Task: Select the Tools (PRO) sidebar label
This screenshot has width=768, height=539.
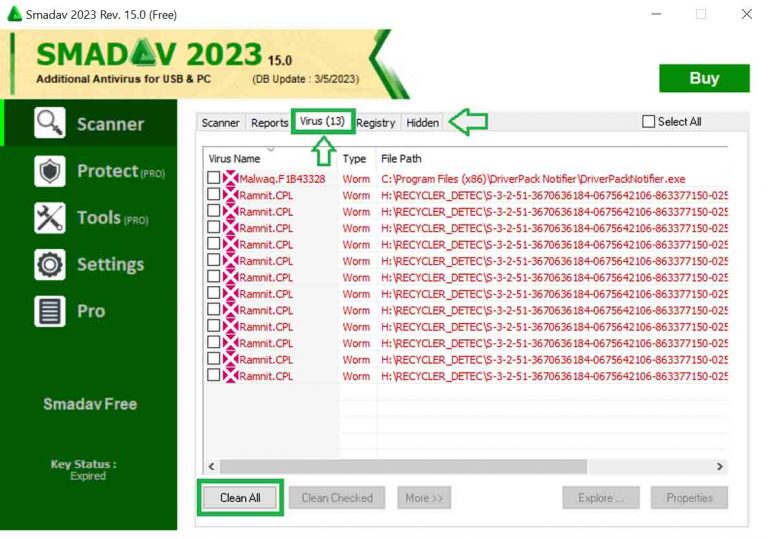Action: (113, 218)
